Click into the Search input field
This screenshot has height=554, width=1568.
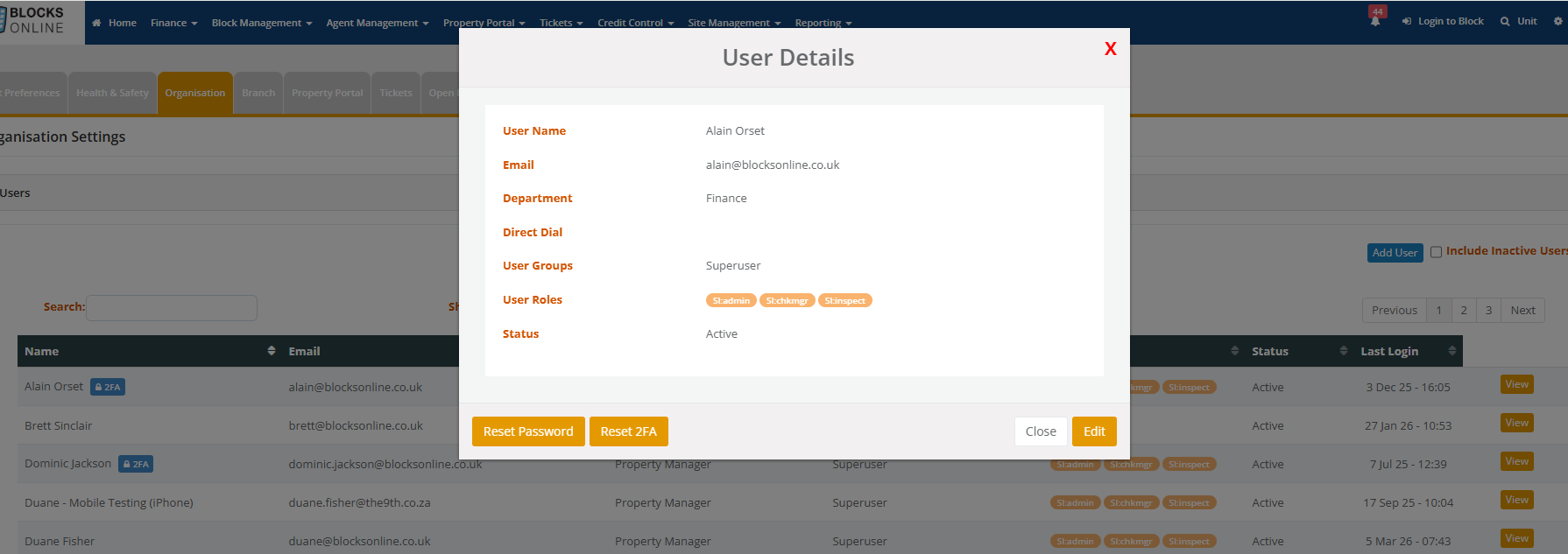(172, 308)
